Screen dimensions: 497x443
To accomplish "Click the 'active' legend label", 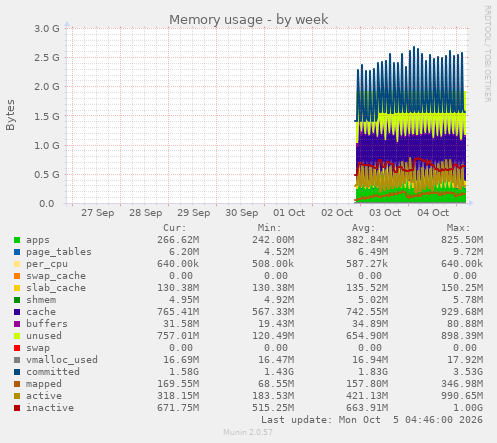I will click(44, 396).
